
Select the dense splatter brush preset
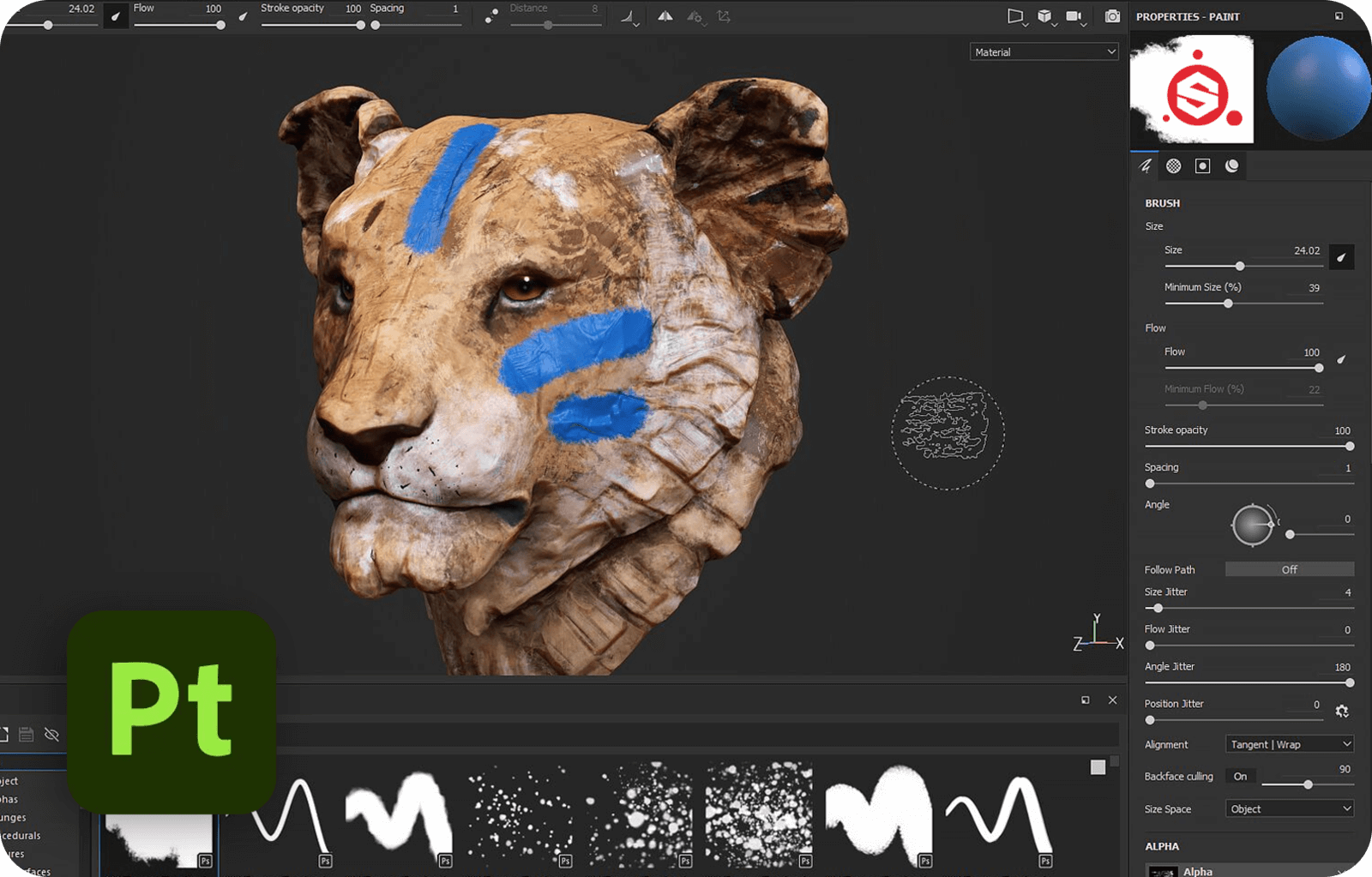tap(760, 818)
